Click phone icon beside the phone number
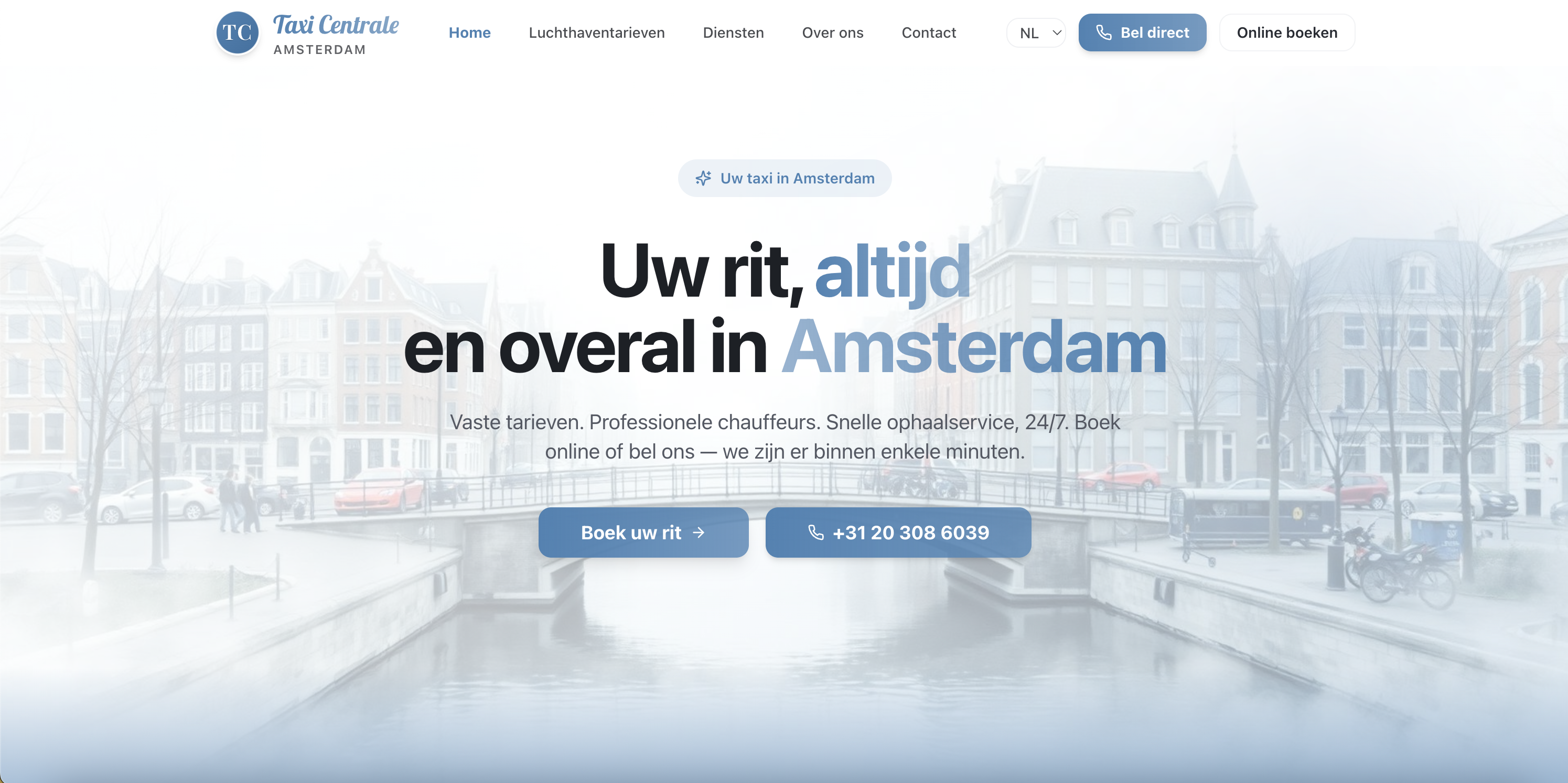Viewport: 1568px width, 783px height. coord(815,532)
